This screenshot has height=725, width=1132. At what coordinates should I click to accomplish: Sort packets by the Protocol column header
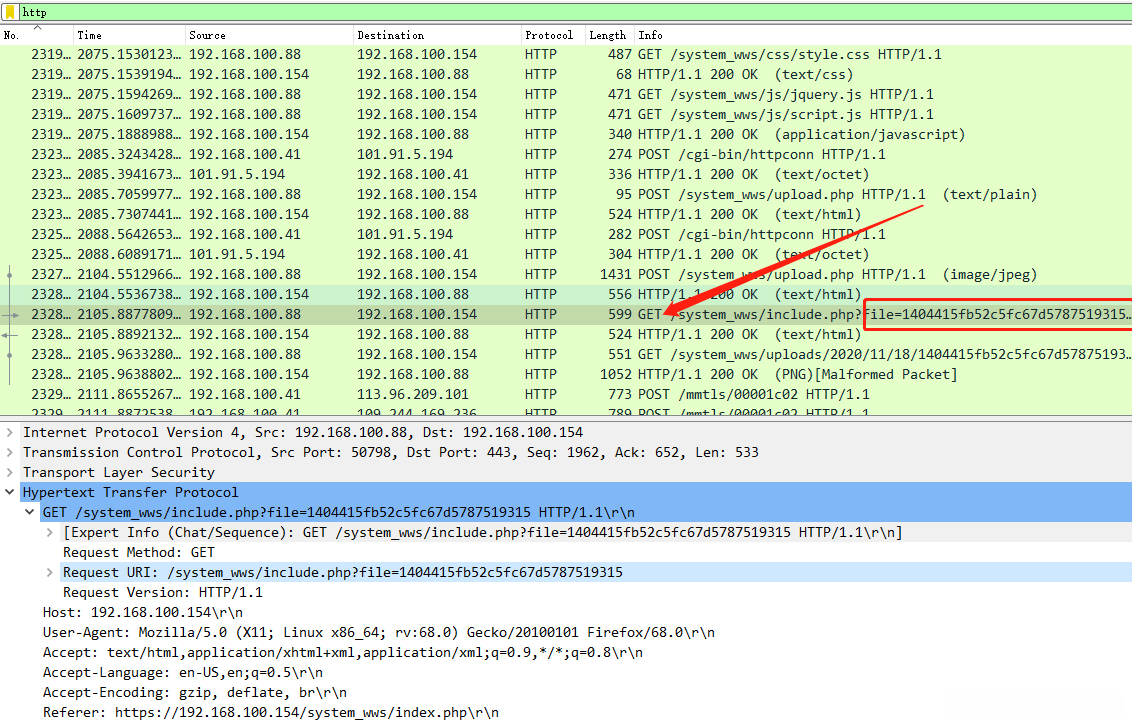click(553, 35)
